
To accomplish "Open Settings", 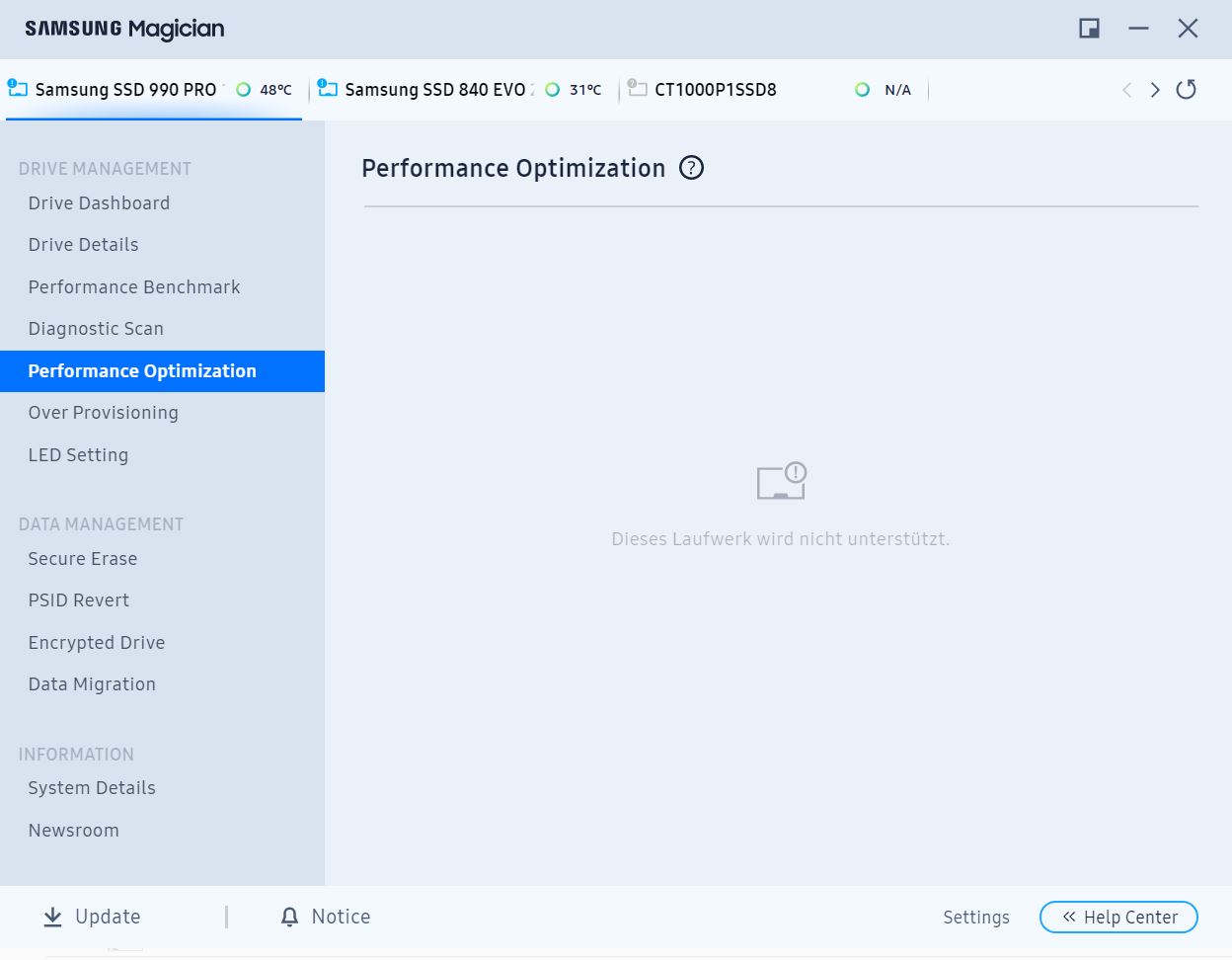I will coord(976,918).
